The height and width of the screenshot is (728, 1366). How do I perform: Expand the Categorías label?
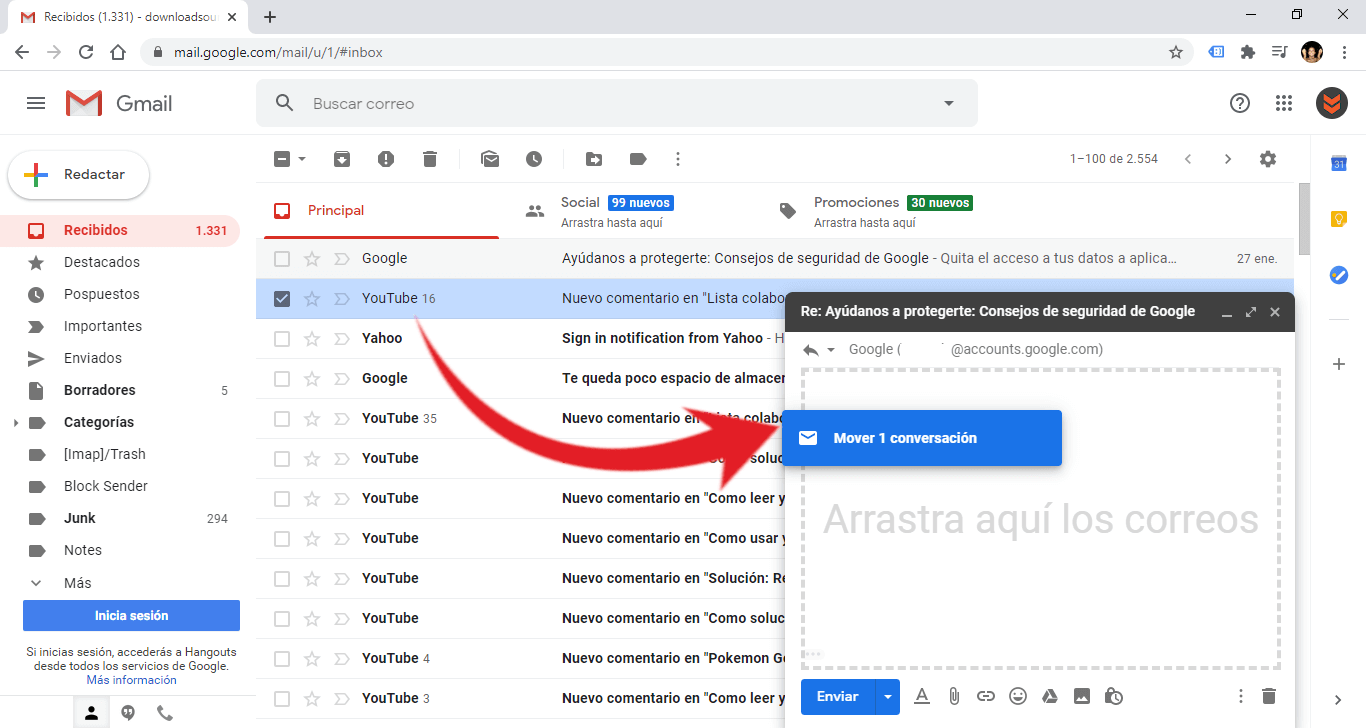click(x=15, y=423)
